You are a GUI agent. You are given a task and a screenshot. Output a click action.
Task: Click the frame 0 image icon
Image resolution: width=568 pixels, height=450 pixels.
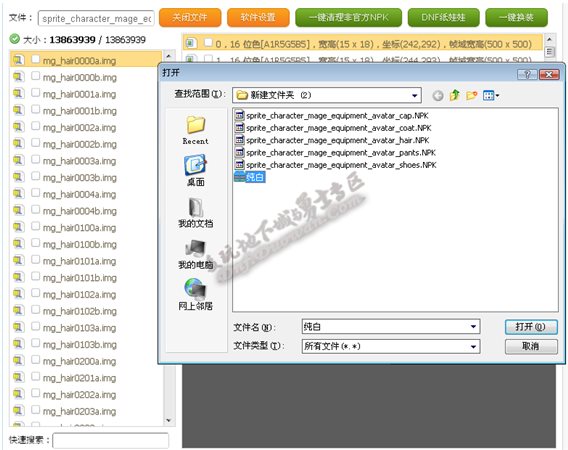coord(191,43)
